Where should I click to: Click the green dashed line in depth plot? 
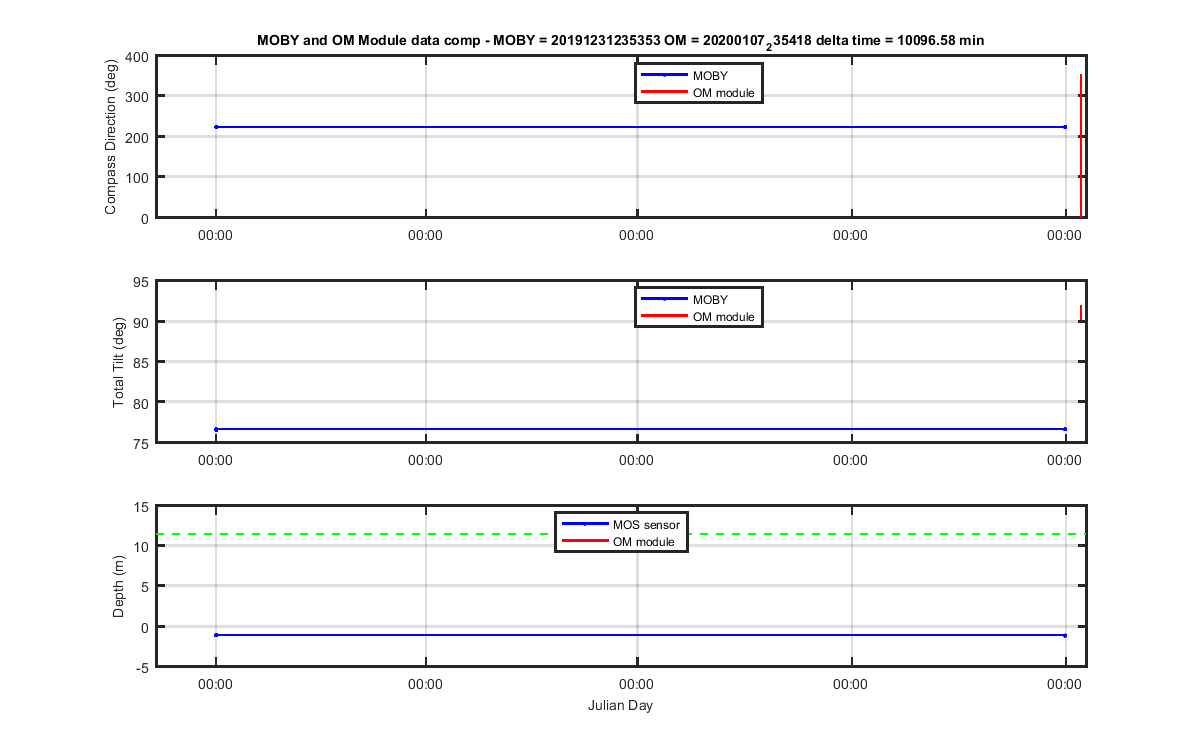[x=621, y=534]
